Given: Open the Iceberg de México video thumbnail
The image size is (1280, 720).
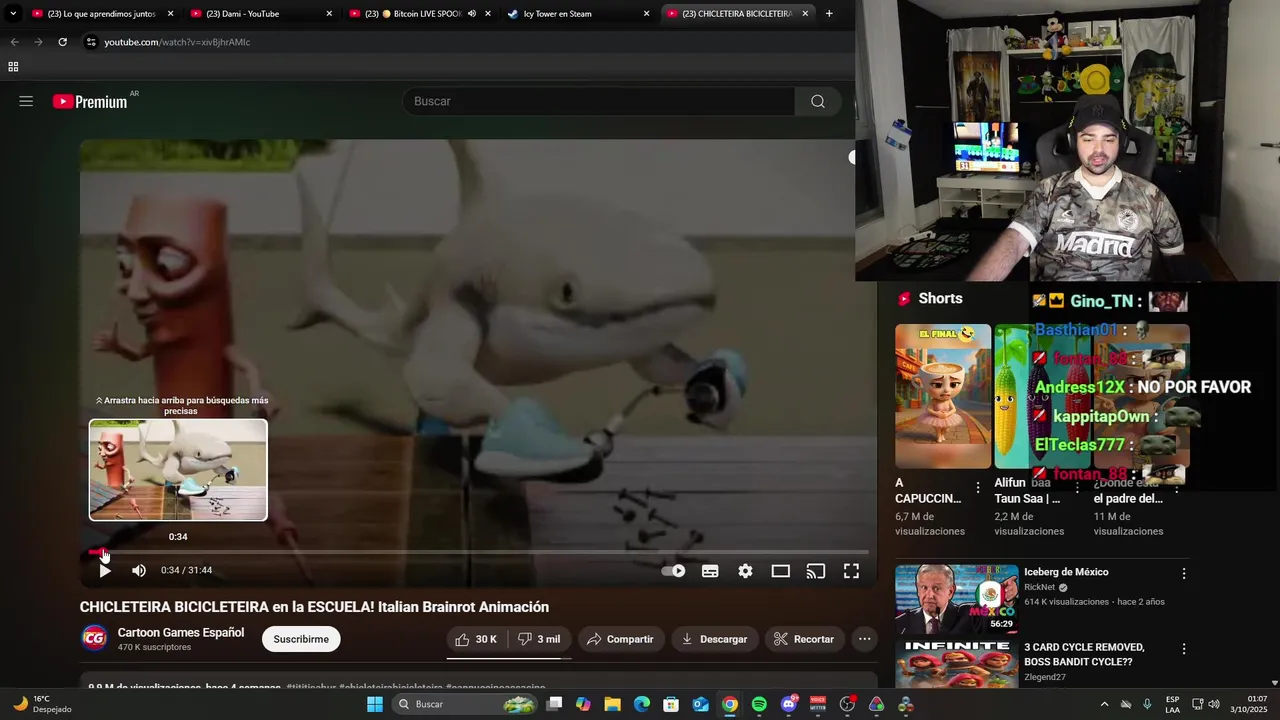Looking at the screenshot, I should tap(956, 600).
